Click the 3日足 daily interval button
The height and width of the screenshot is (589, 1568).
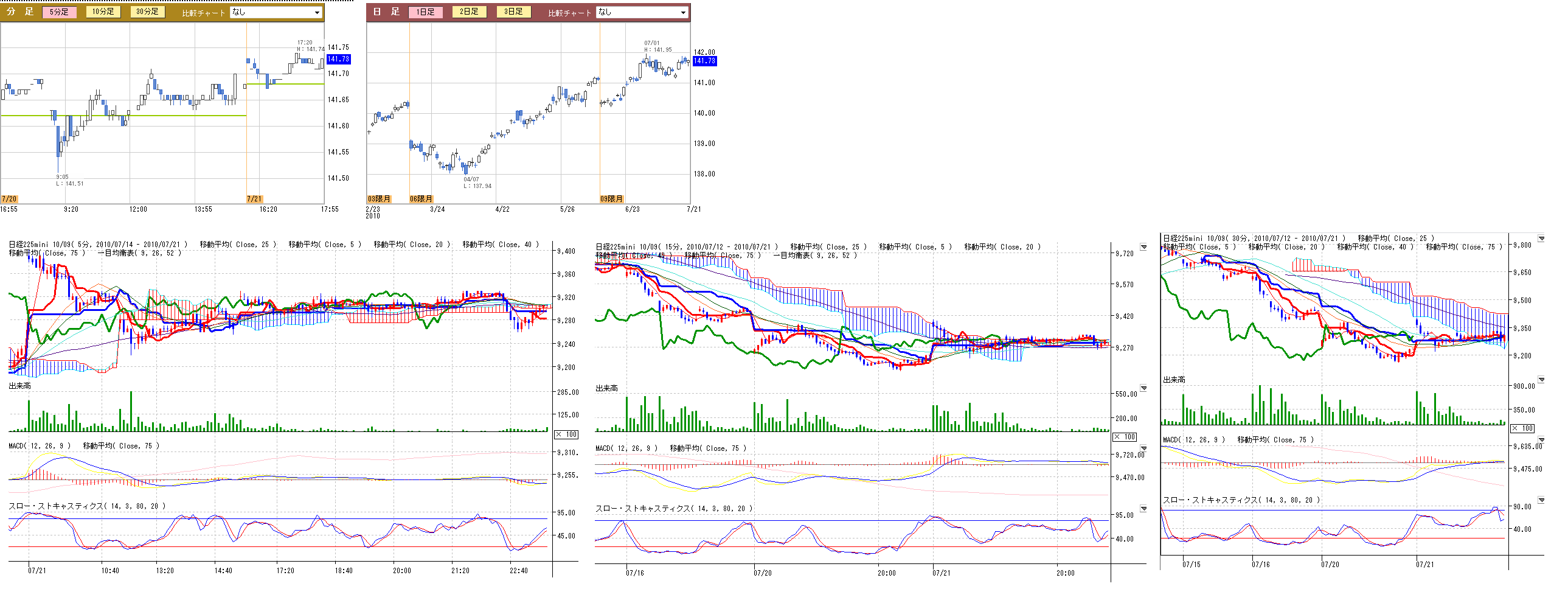(x=513, y=12)
